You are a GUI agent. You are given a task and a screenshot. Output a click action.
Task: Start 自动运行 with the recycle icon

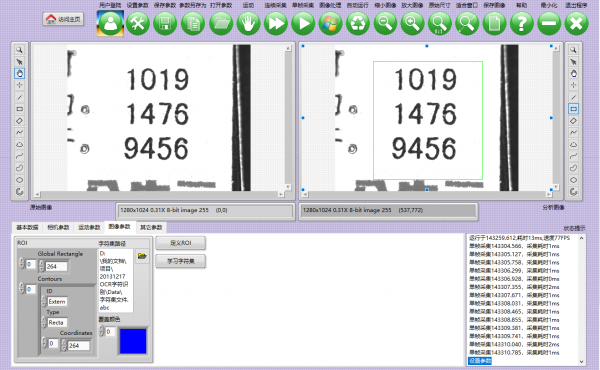point(358,23)
